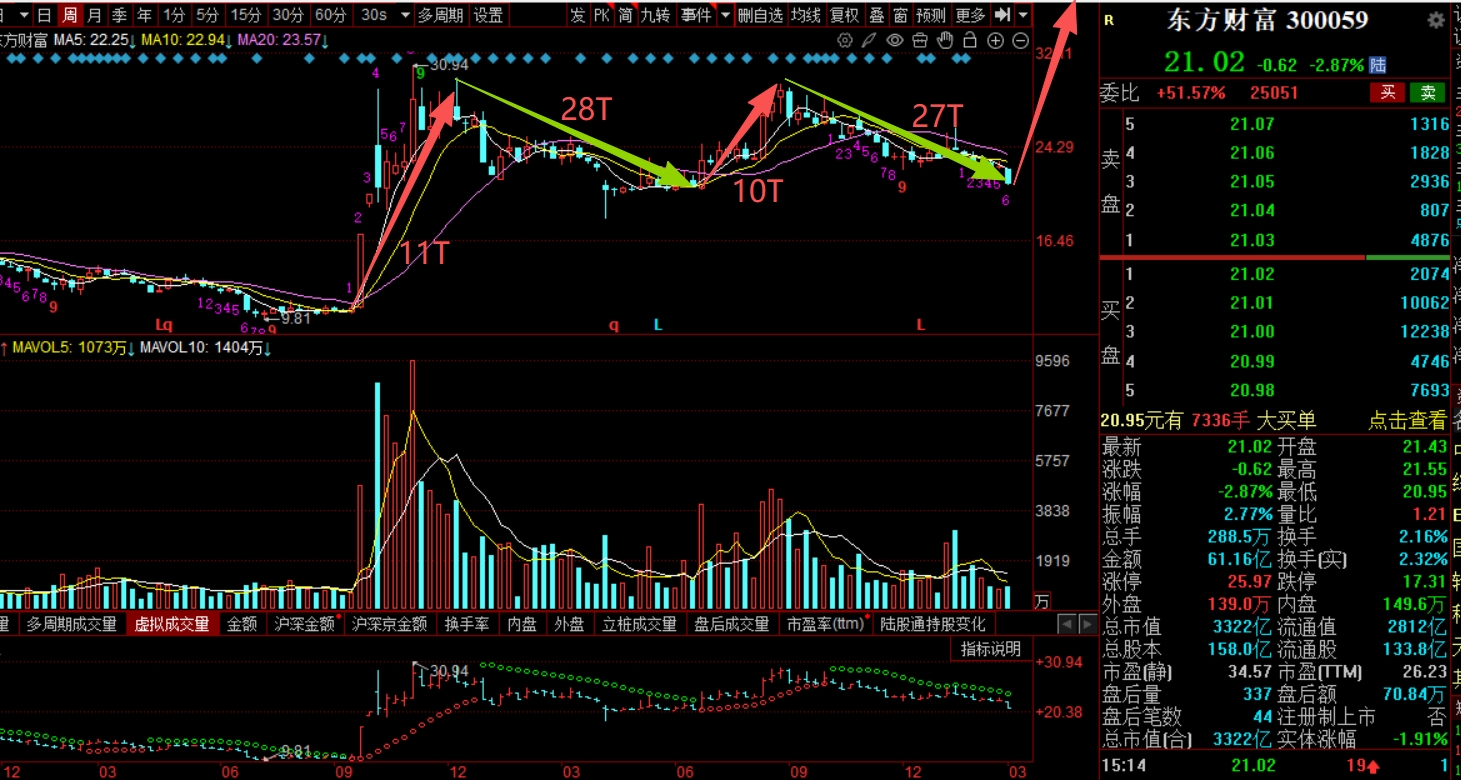Toggle the chart lock icon

[969, 40]
